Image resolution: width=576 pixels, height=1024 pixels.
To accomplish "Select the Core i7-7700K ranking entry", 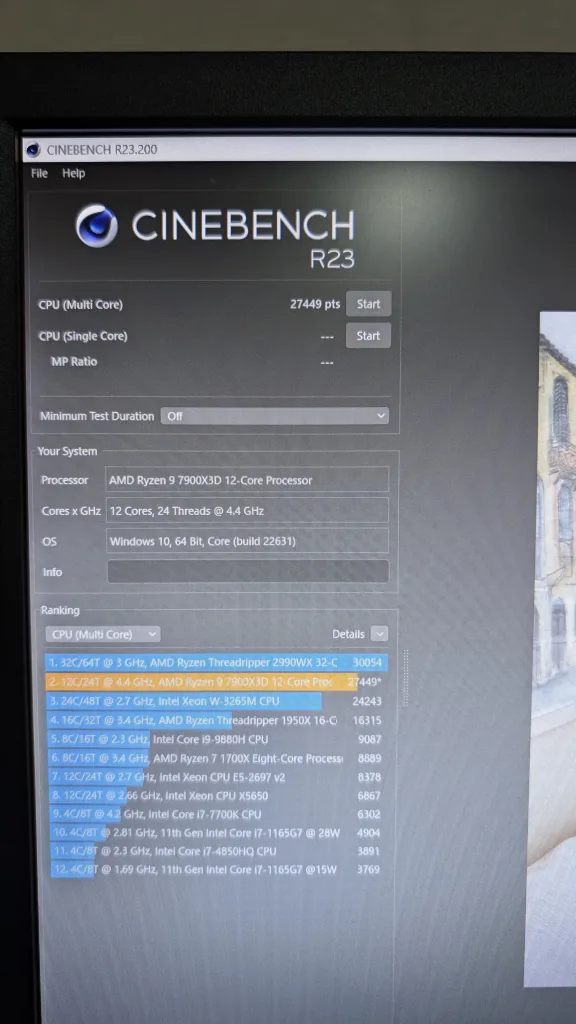I will pyautogui.click(x=217, y=814).
